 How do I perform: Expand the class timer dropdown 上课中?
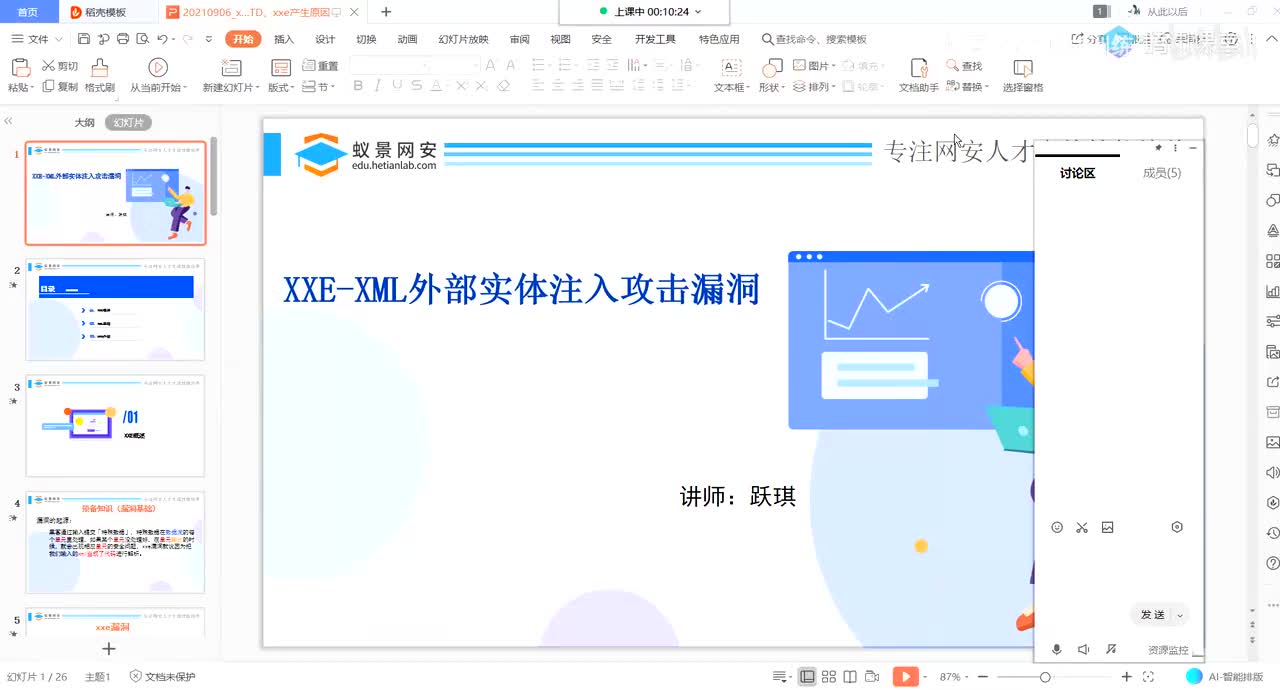[698, 11]
